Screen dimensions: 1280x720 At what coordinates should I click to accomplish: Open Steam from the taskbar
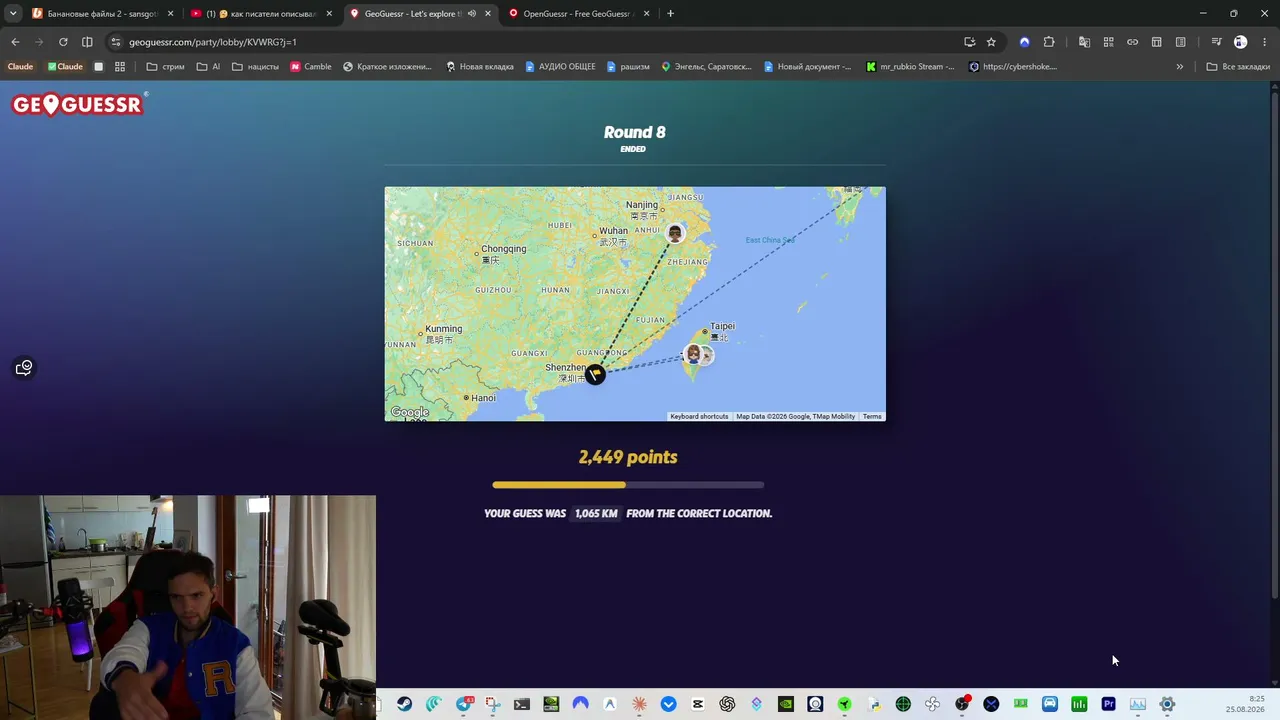[404, 705]
